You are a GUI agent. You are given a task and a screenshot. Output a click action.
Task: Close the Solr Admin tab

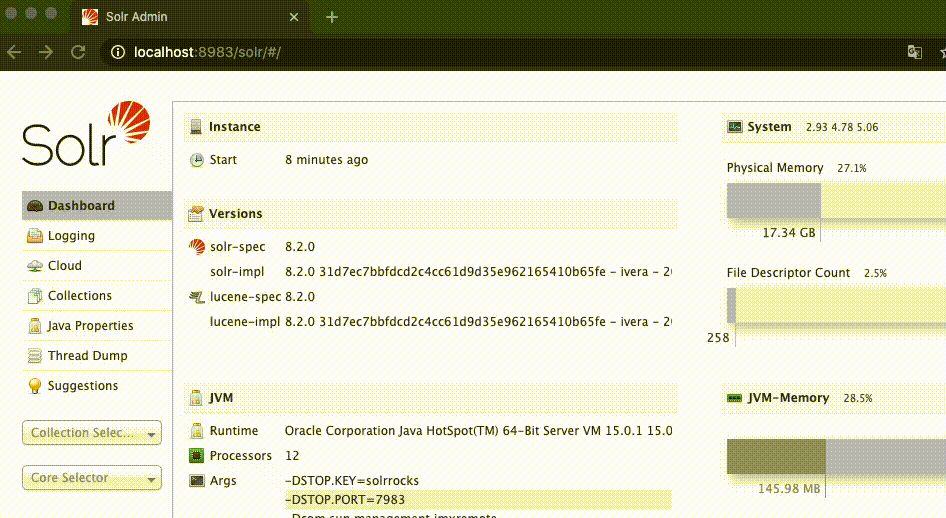tap(294, 17)
